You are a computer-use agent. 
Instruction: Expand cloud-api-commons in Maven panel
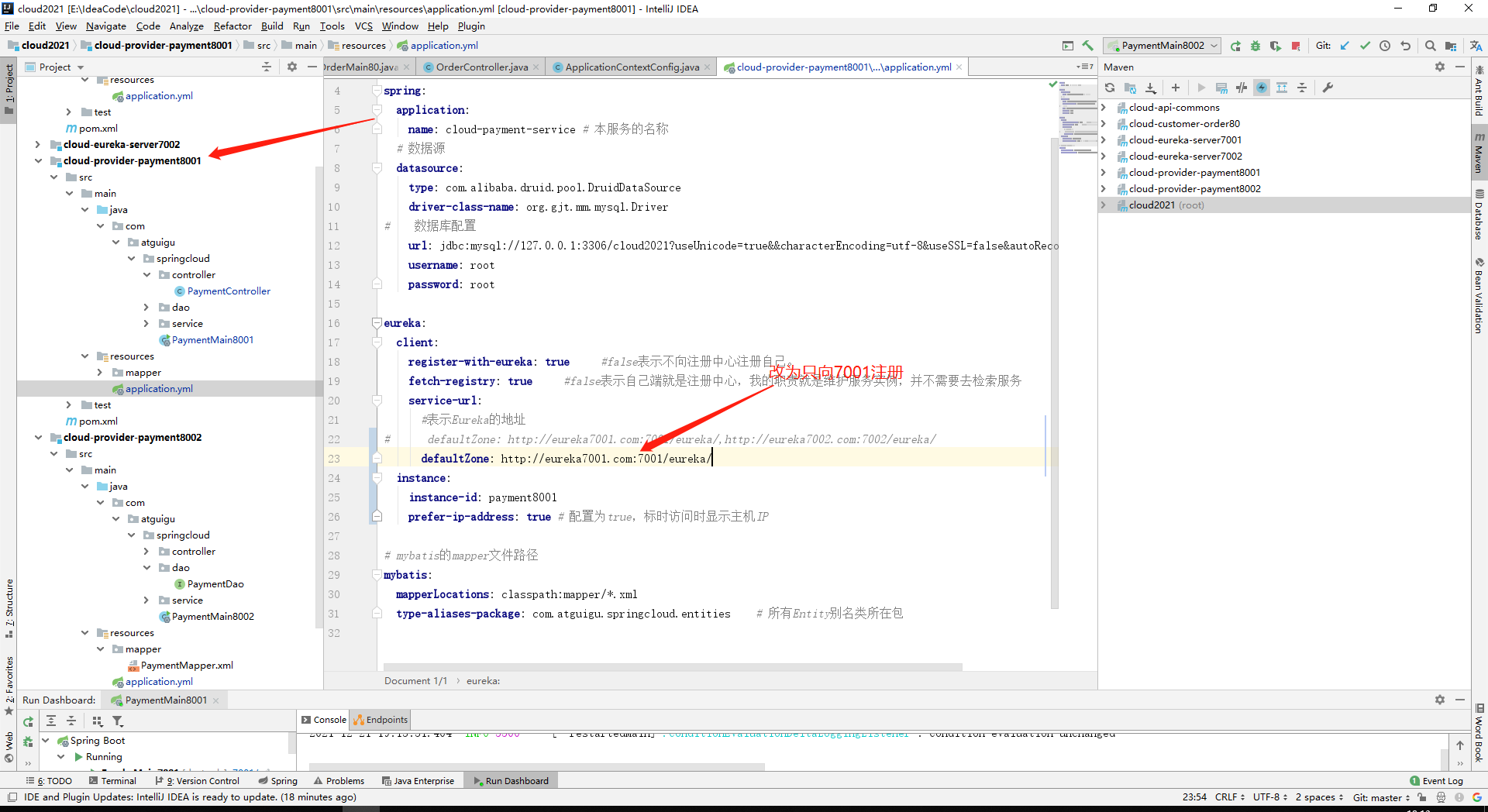[x=1104, y=108]
